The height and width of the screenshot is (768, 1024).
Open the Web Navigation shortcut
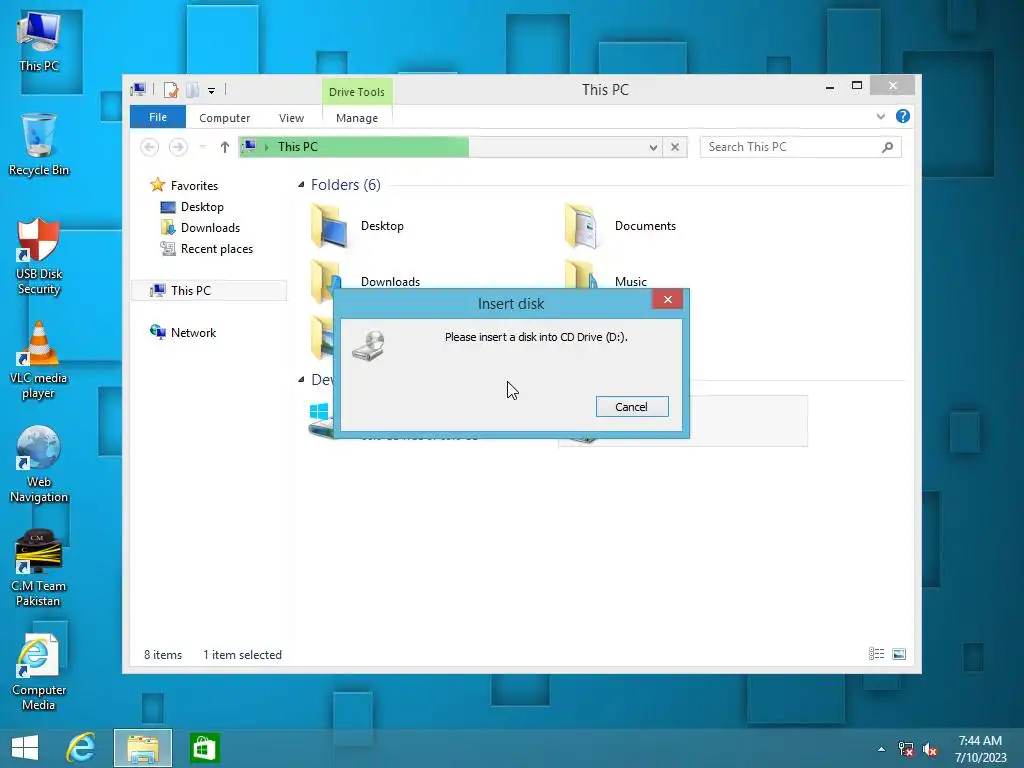pyautogui.click(x=39, y=464)
